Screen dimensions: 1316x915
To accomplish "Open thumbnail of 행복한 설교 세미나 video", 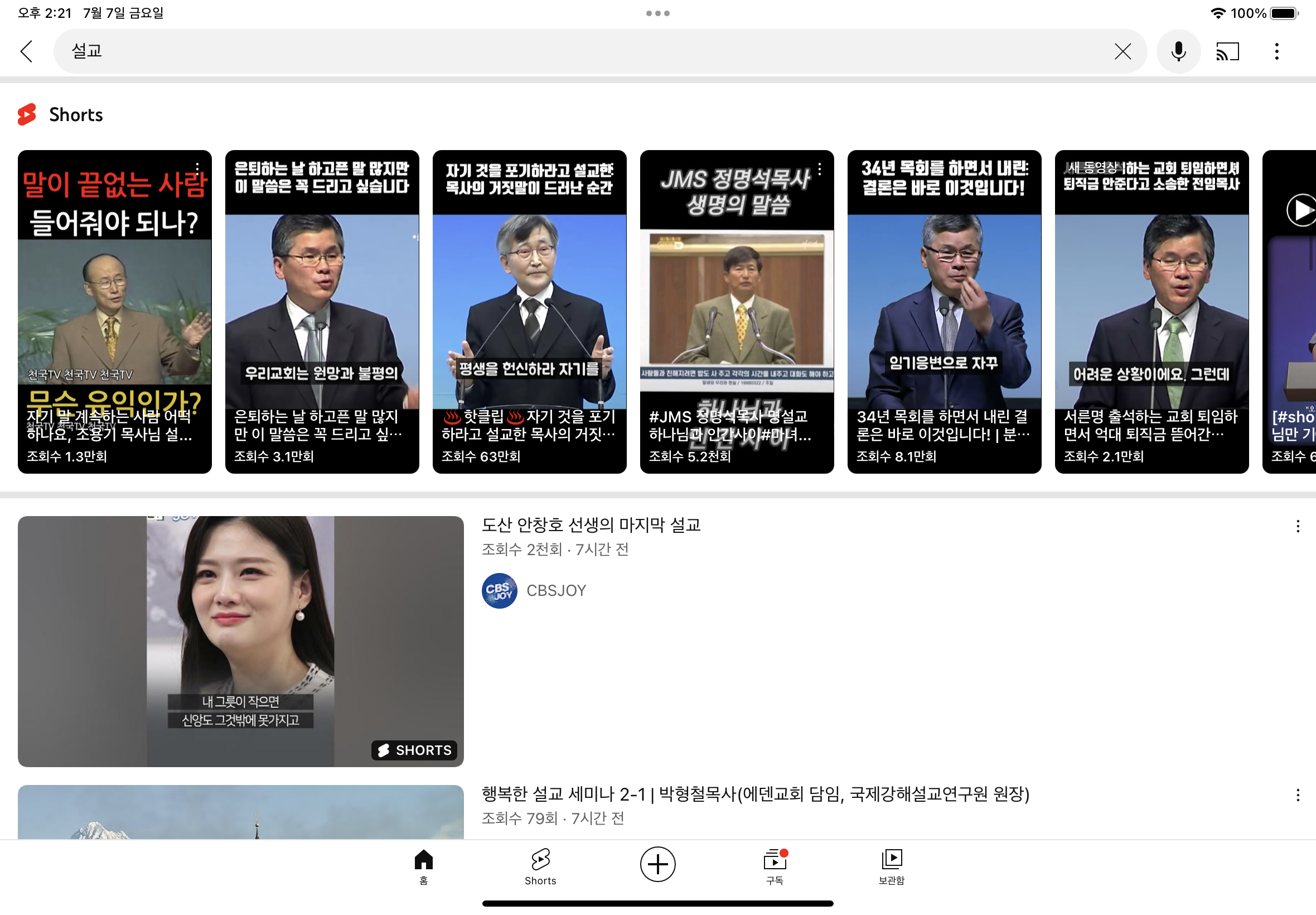I will pos(241,812).
